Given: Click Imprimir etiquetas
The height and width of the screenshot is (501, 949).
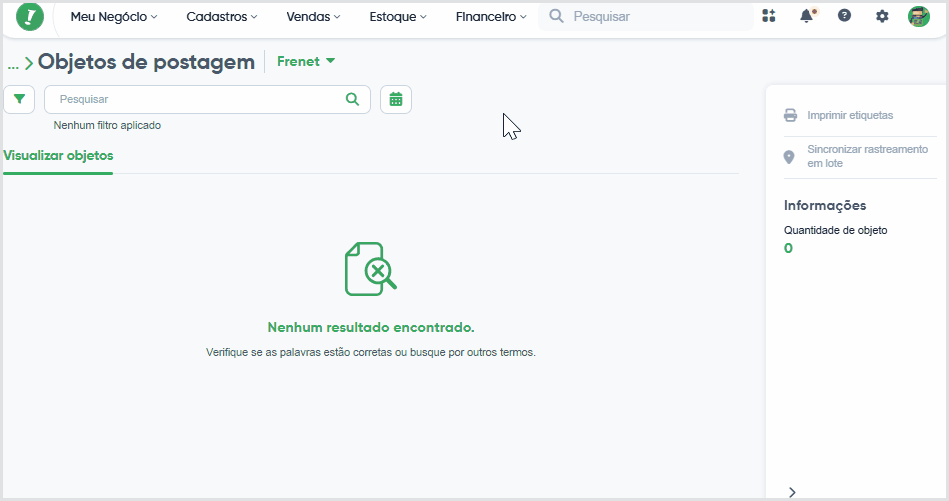Looking at the screenshot, I should 850,115.
